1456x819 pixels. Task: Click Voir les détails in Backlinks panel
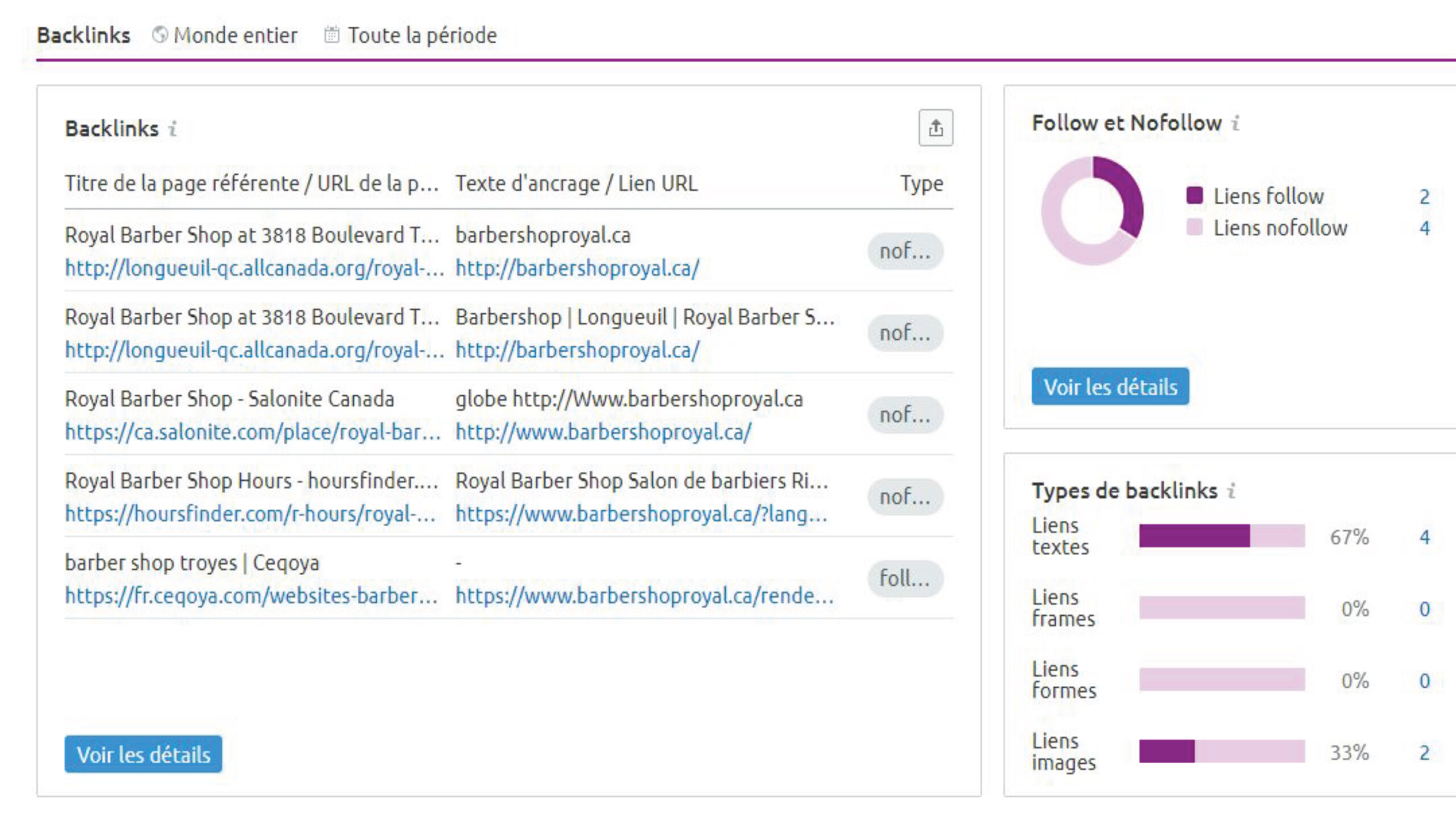(143, 754)
